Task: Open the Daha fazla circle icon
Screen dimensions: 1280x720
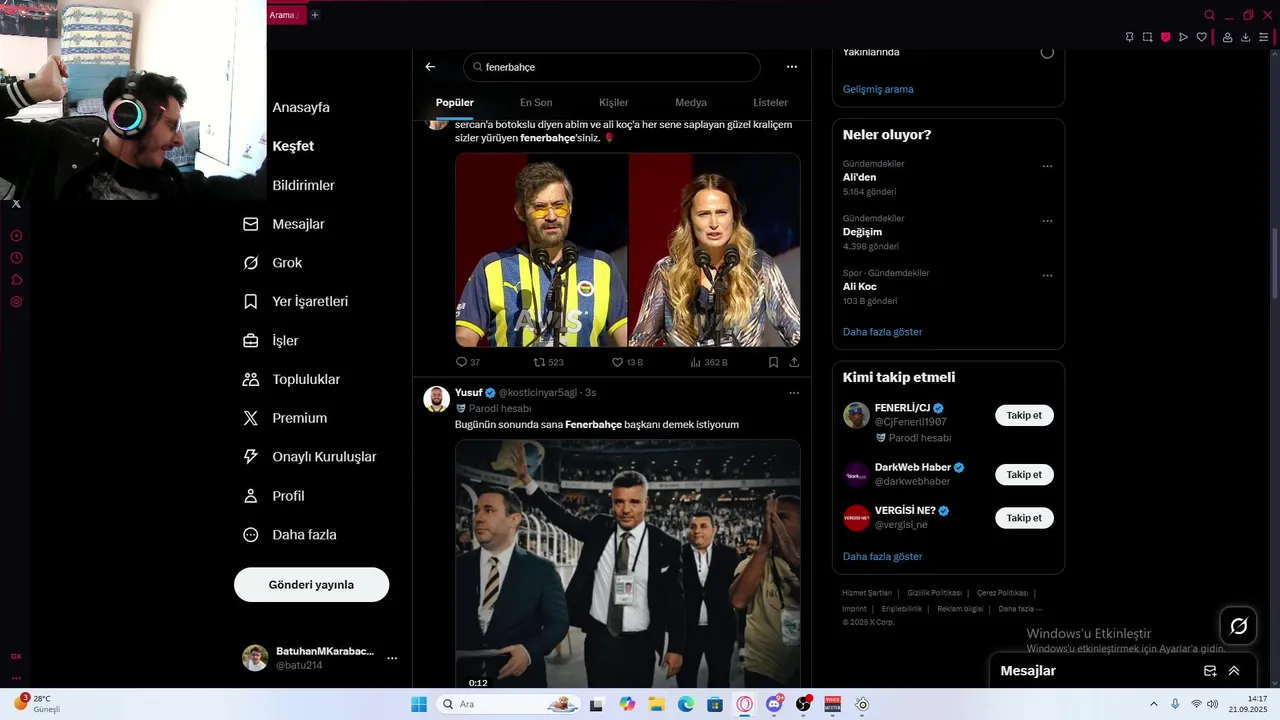Action: pyautogui.click(x=251, y=535)
